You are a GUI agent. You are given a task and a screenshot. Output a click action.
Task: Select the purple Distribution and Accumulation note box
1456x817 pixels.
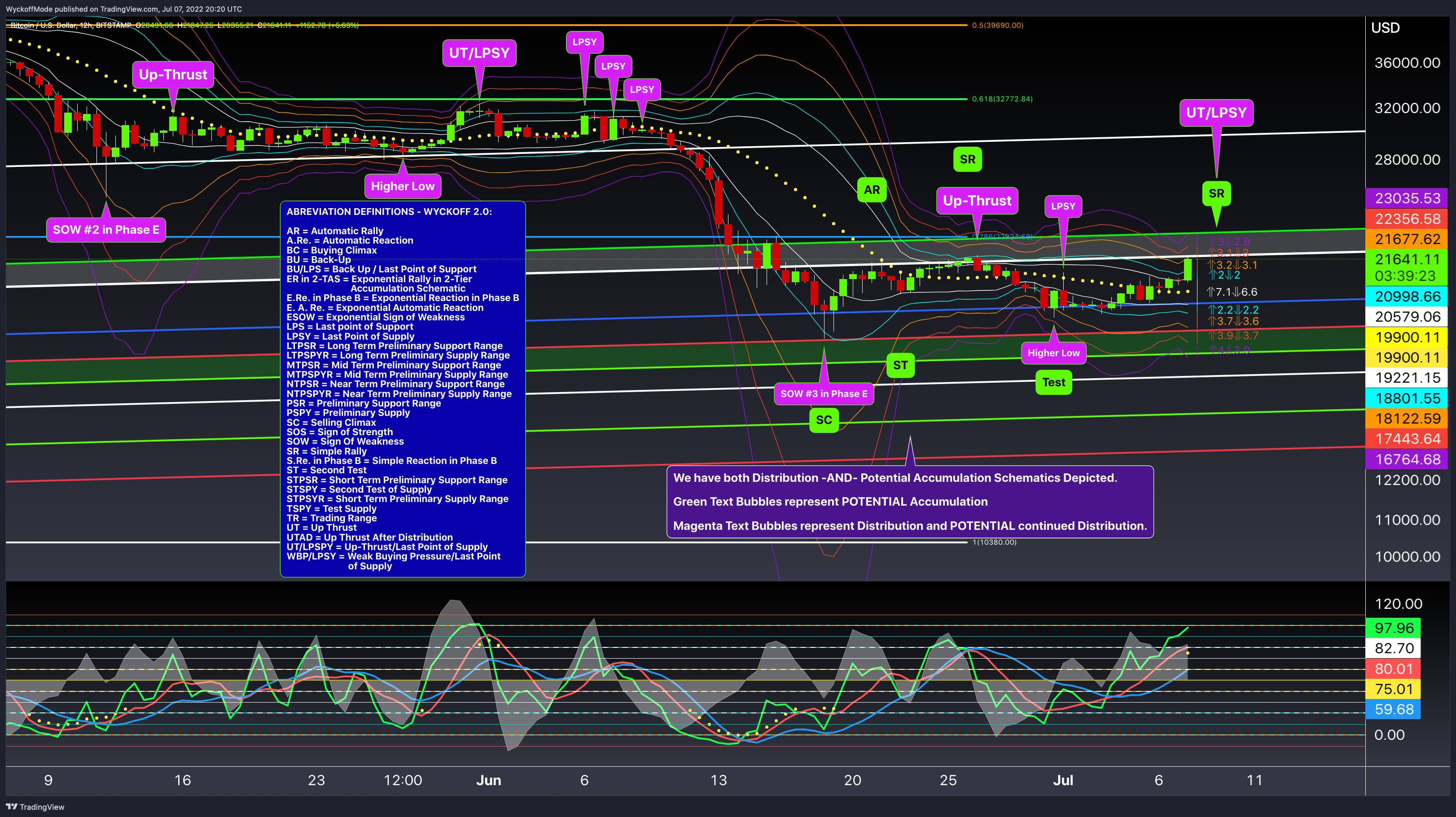910,502
